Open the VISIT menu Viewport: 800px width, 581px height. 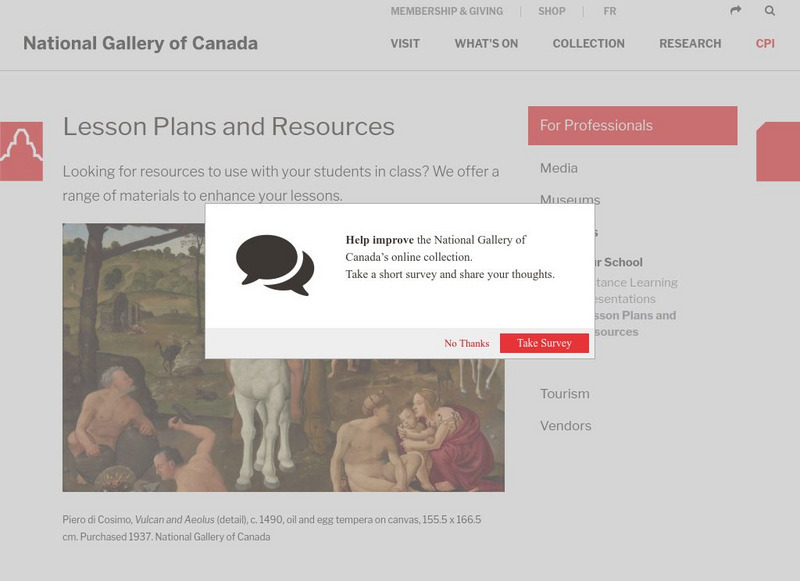tap(405, 44)
